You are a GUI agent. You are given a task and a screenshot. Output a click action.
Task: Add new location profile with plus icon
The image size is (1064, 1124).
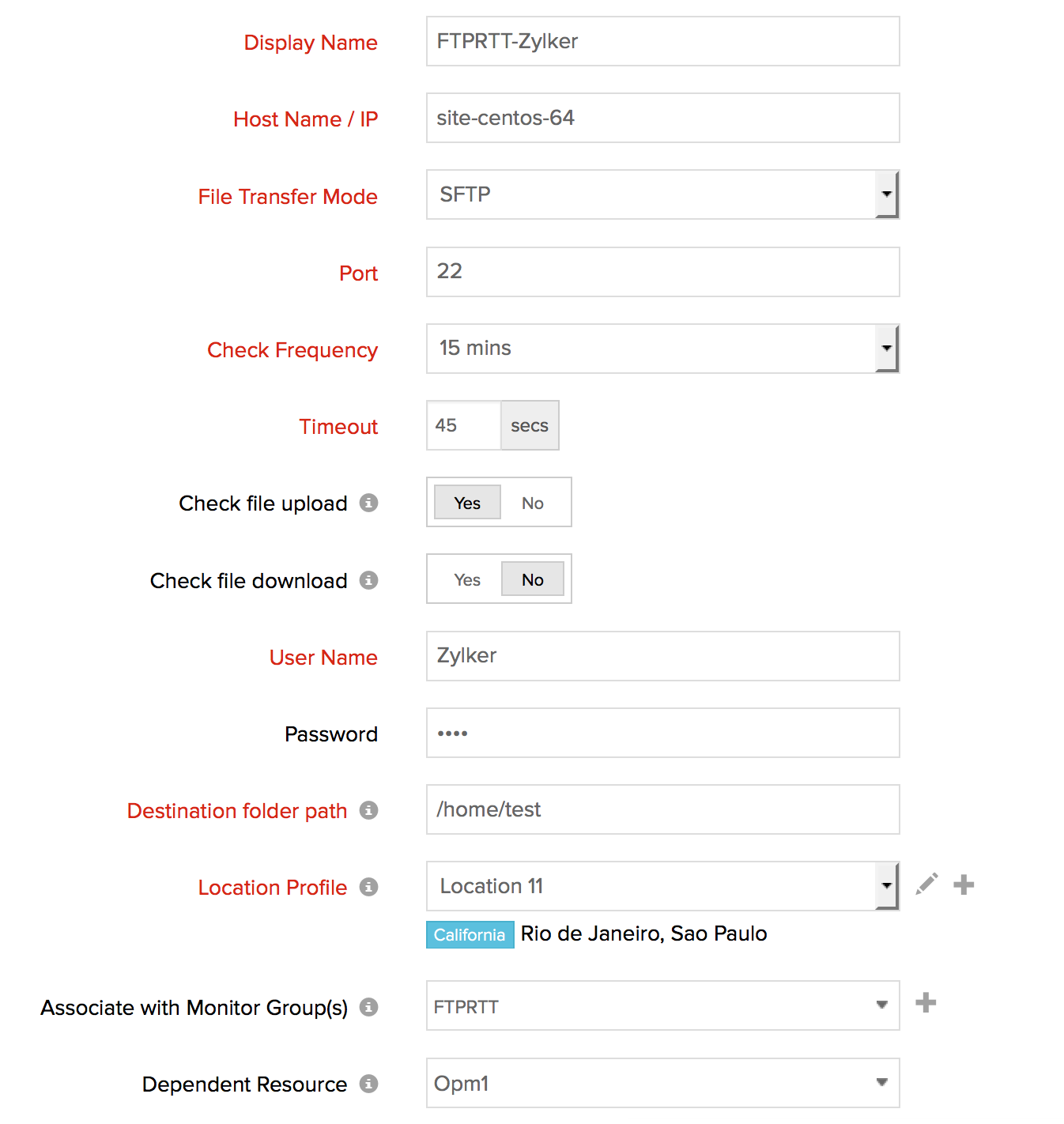click(964, 884)
